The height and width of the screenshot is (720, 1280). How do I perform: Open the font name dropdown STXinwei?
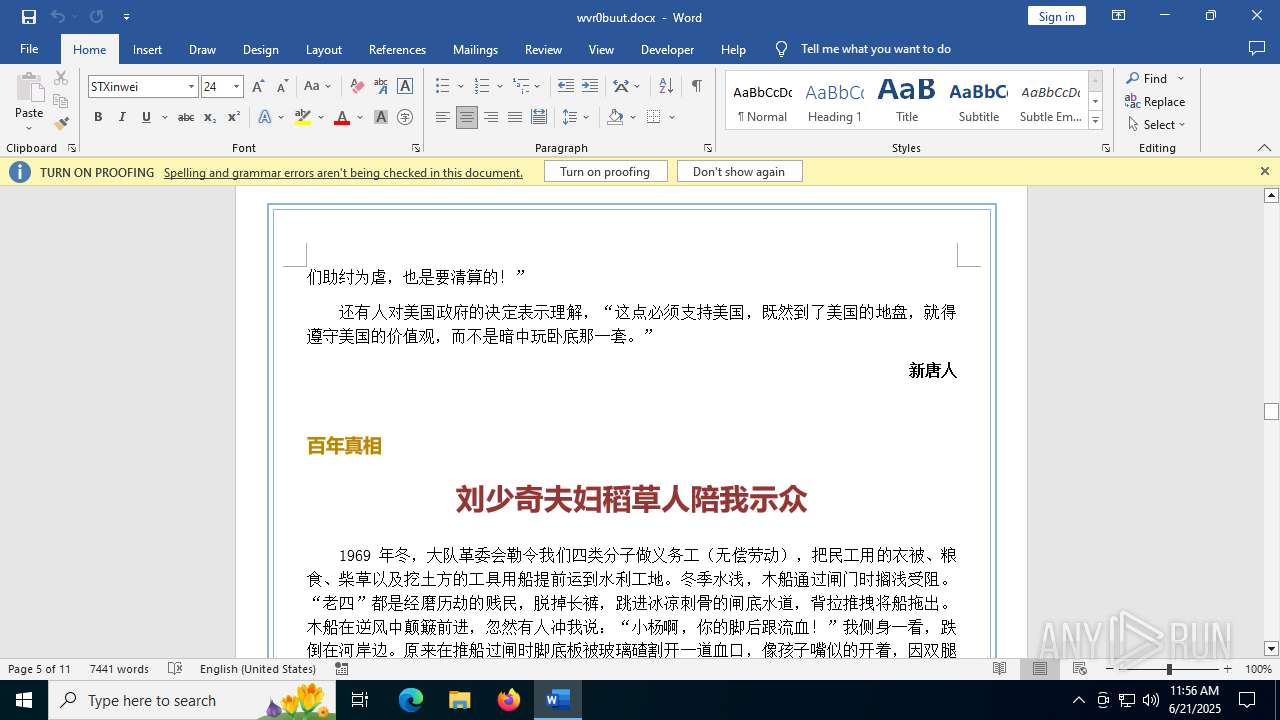(x=191, y=87)
